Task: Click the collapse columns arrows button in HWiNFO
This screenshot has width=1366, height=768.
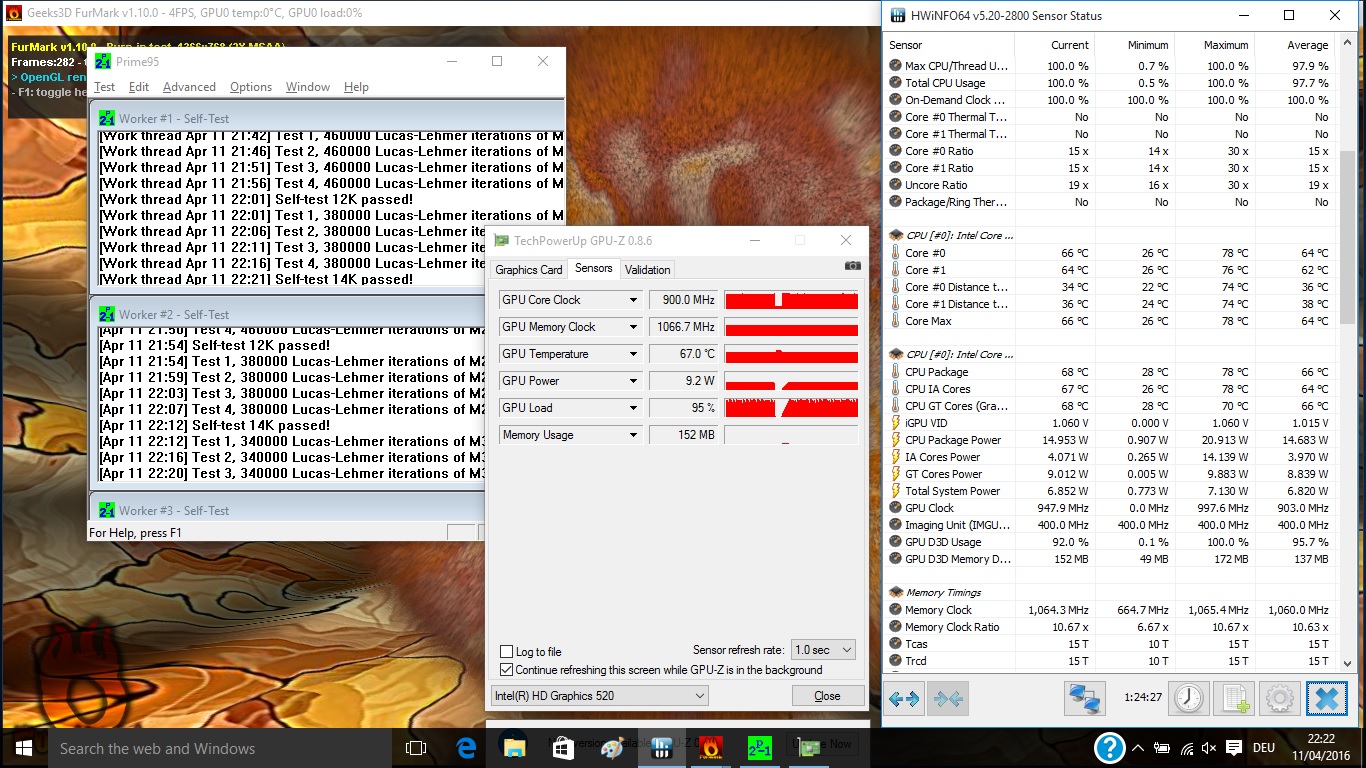Action: pyautogui.click(x=946, y=698)
